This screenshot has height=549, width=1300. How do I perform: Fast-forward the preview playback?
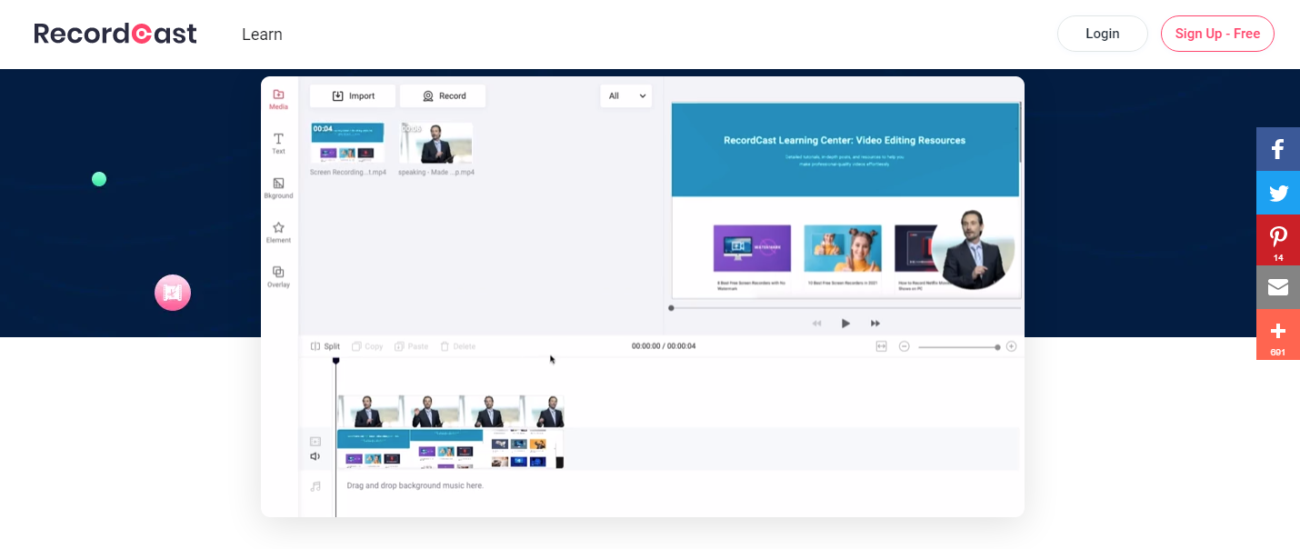(875, 323)
